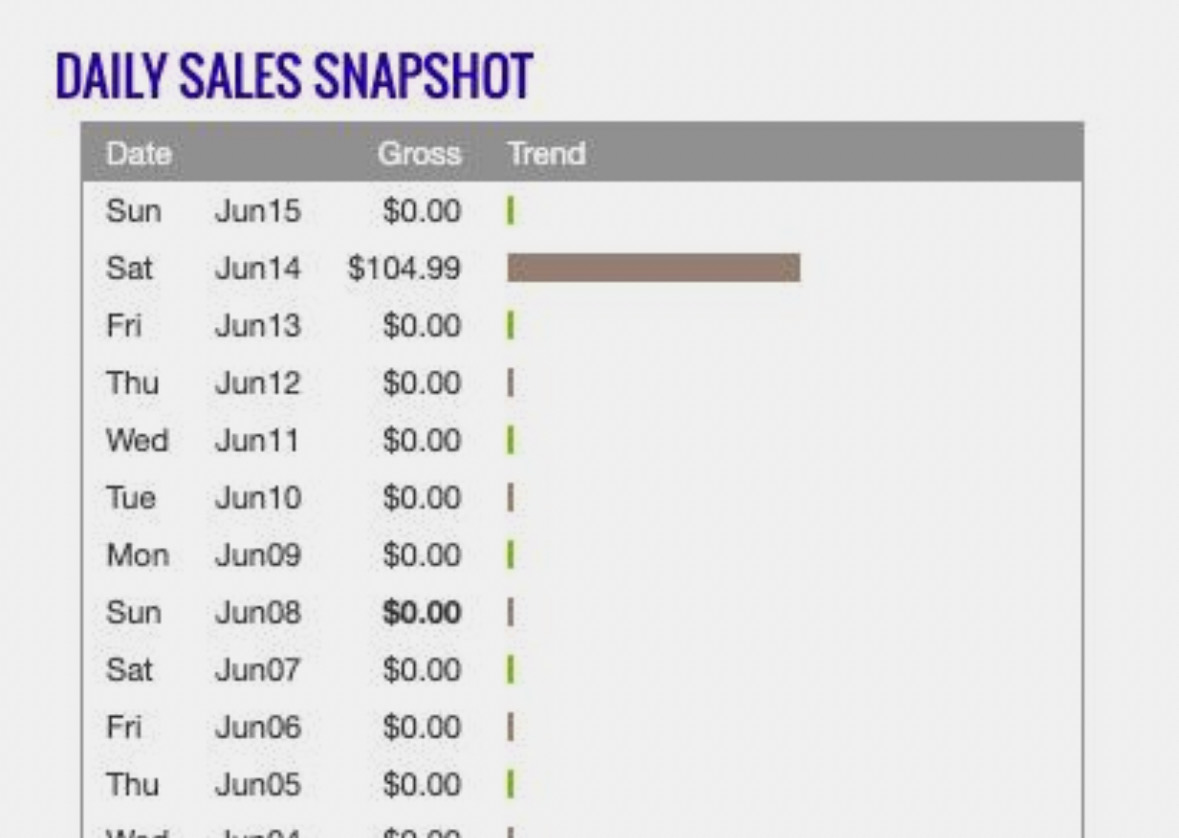
Task: Click the green trend marker for Jun09
Action: click(x=511, y=555)
